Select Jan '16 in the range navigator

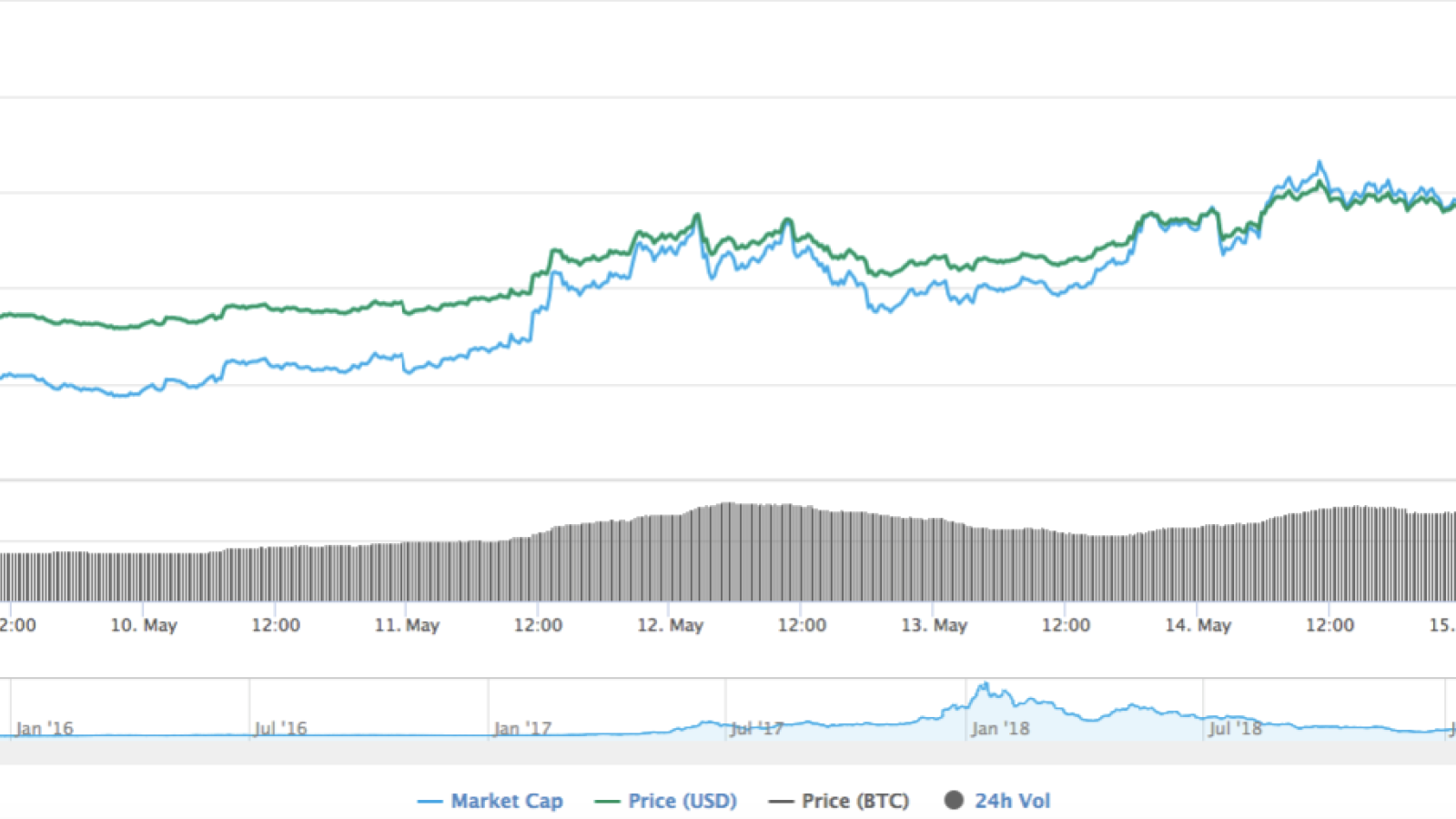[x=45, y=728]
